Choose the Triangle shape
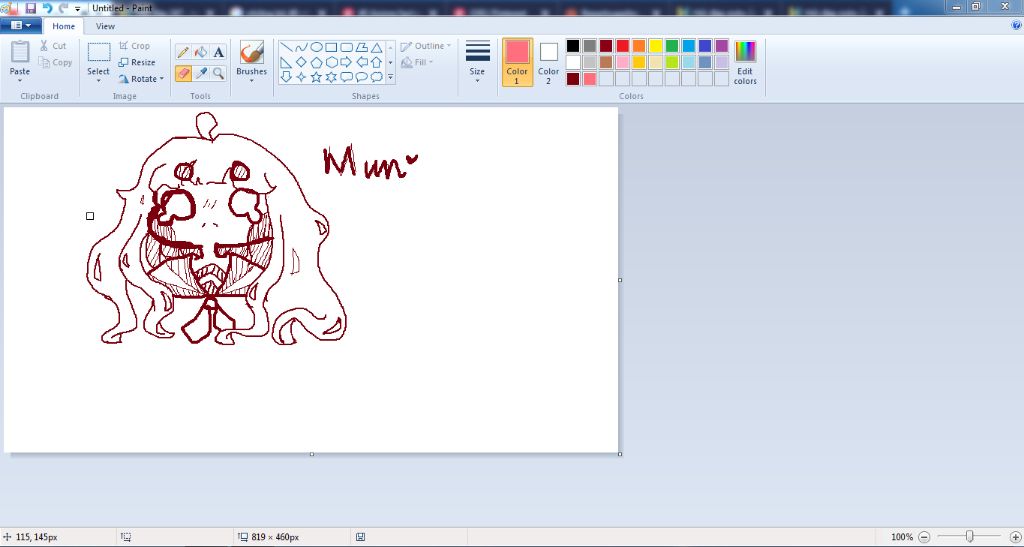The image size is (1024, 547). point(376,48)
